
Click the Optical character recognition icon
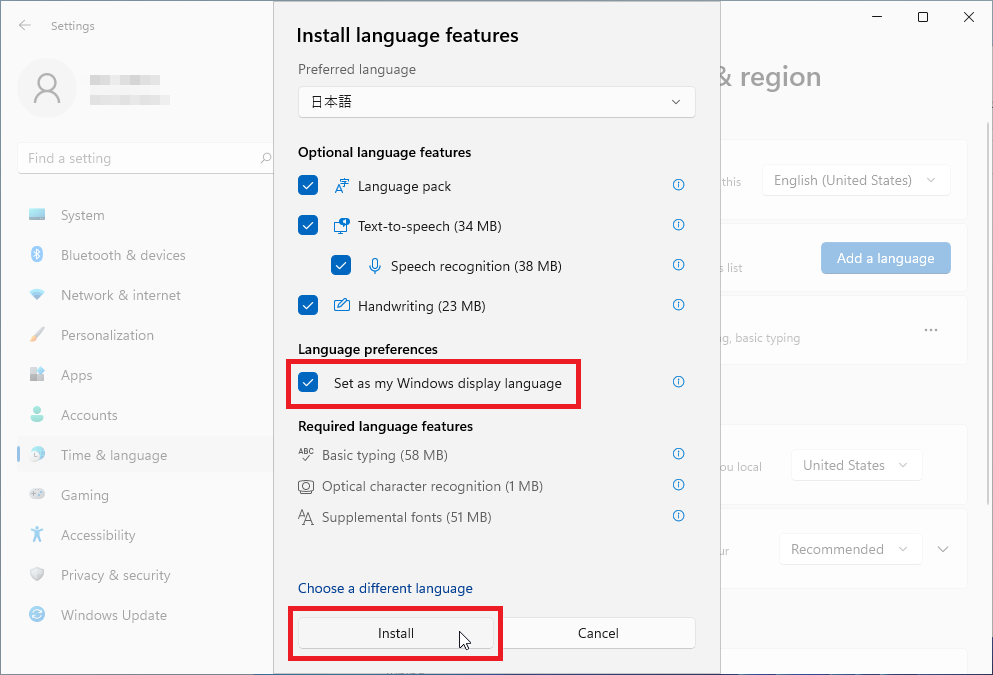pyautogui.click(x=306, y=486)
